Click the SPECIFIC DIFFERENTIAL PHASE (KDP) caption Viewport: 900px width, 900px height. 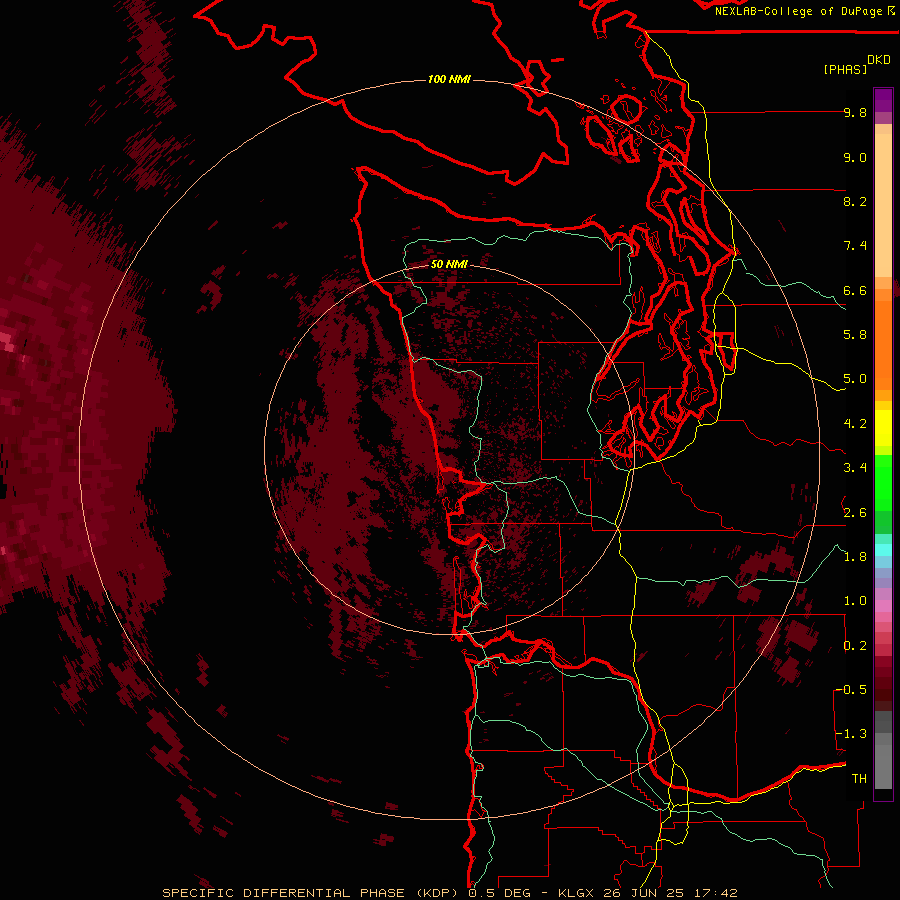click(x=310, y=893)
